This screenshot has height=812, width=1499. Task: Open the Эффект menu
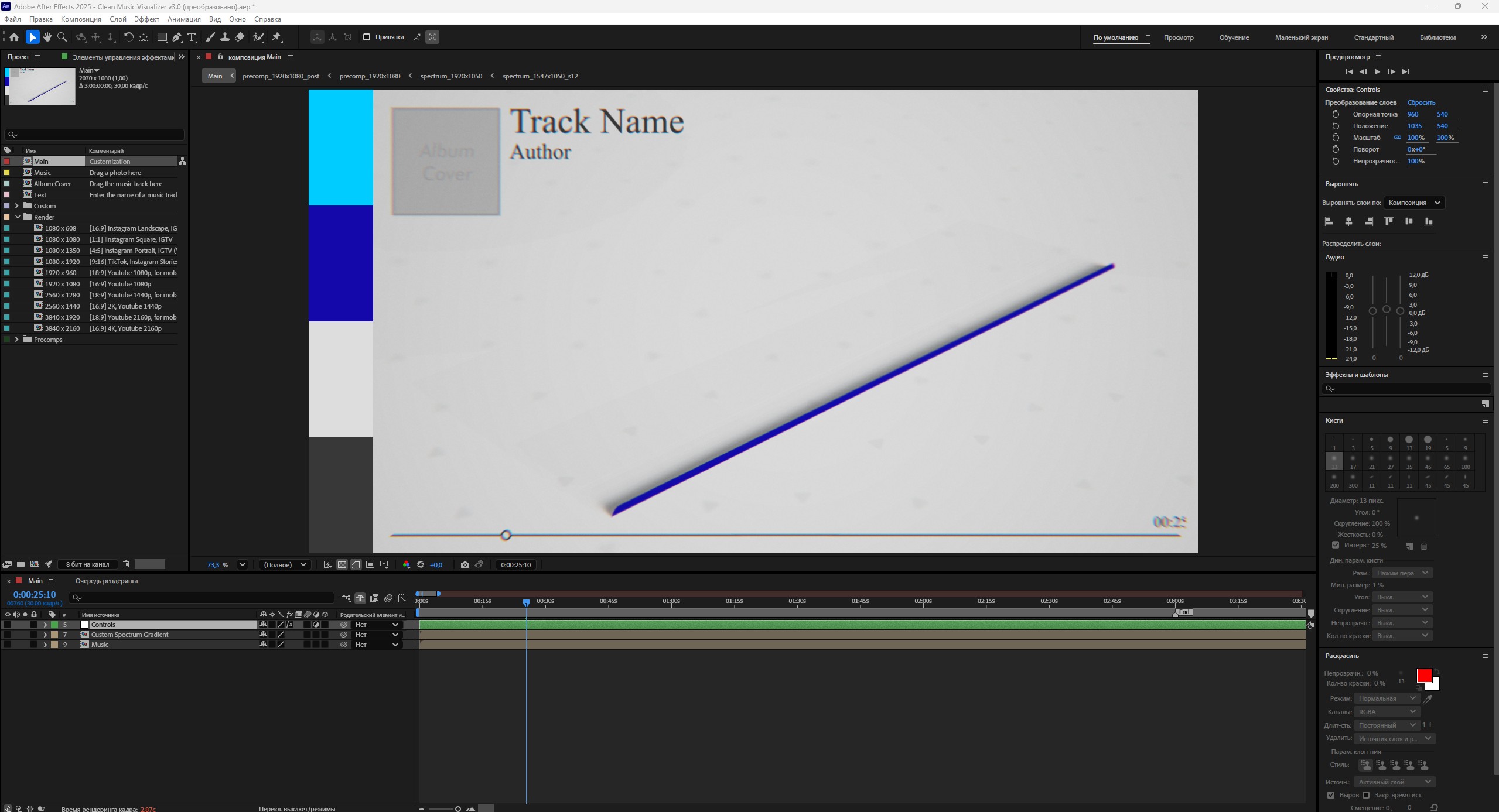(146, 19)
